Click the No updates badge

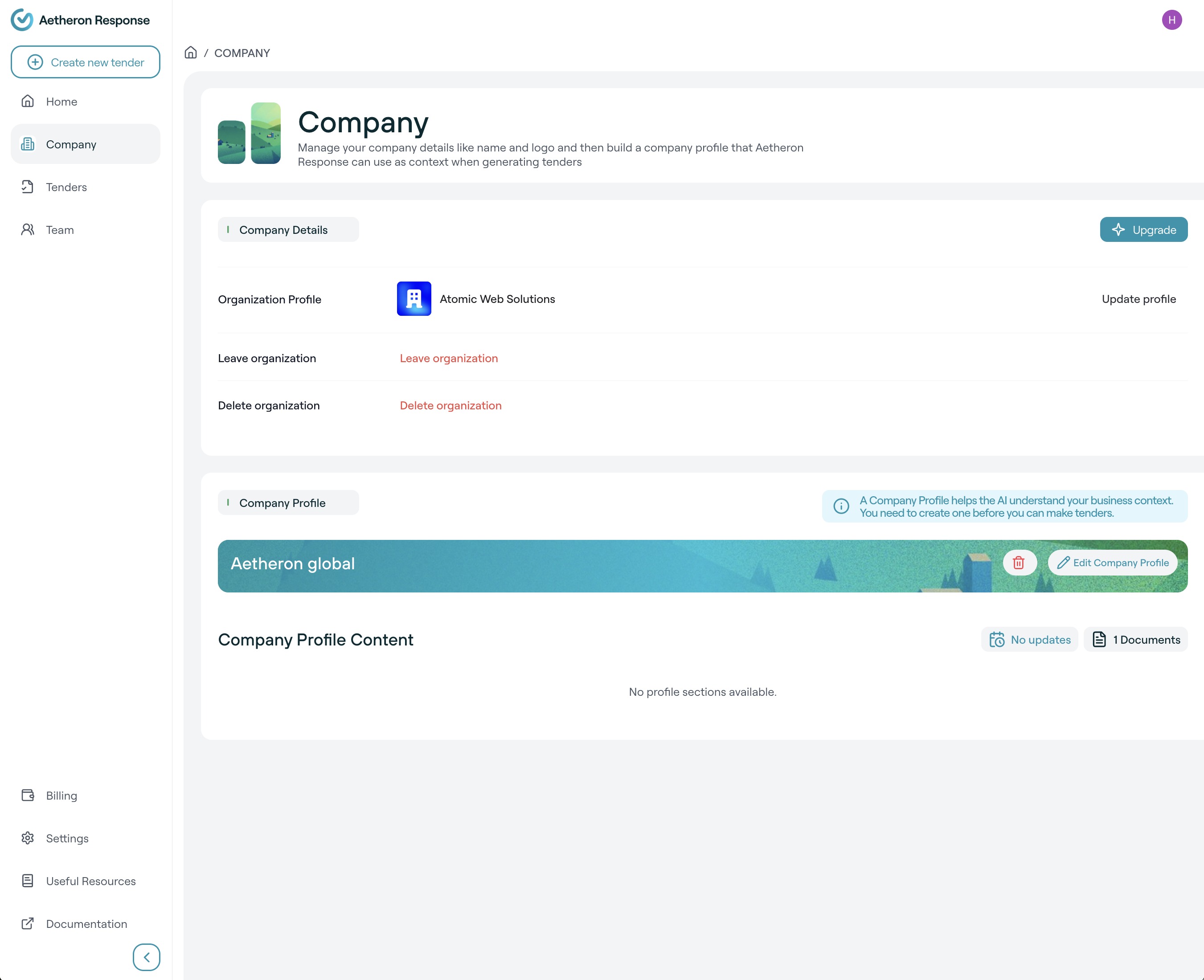coord(1029,640)
